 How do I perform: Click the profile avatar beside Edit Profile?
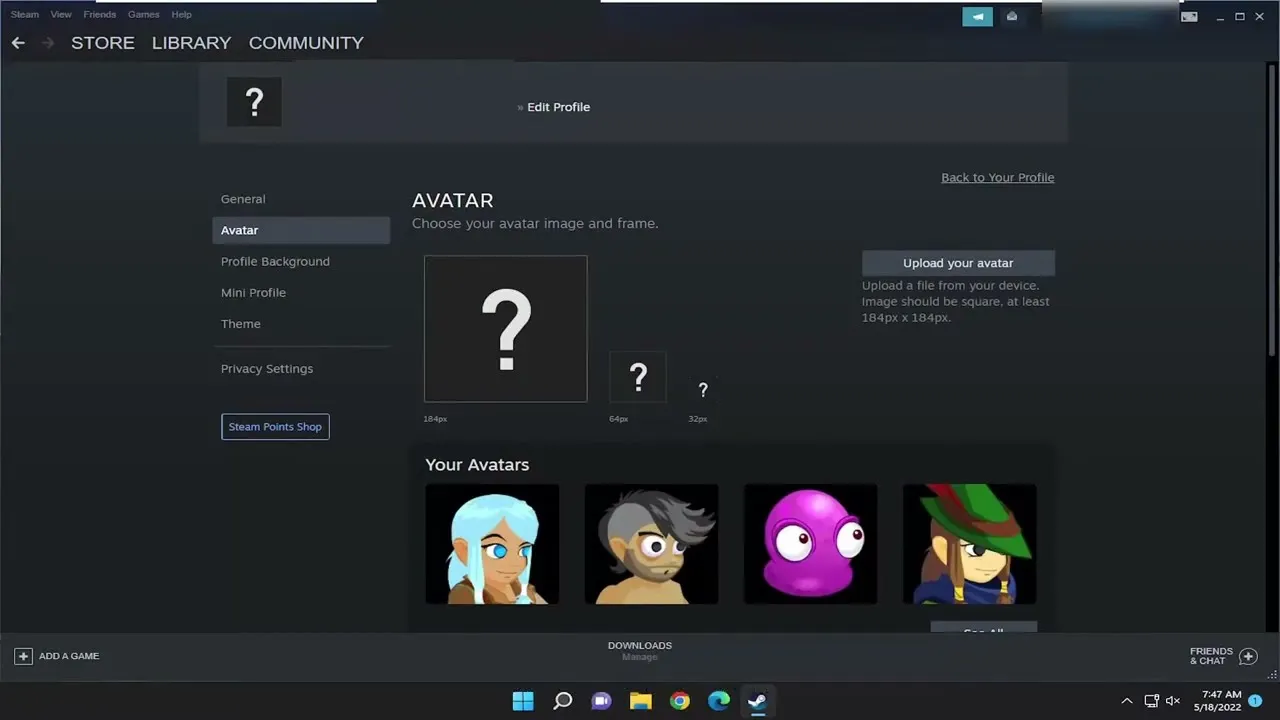pos(254,102)
